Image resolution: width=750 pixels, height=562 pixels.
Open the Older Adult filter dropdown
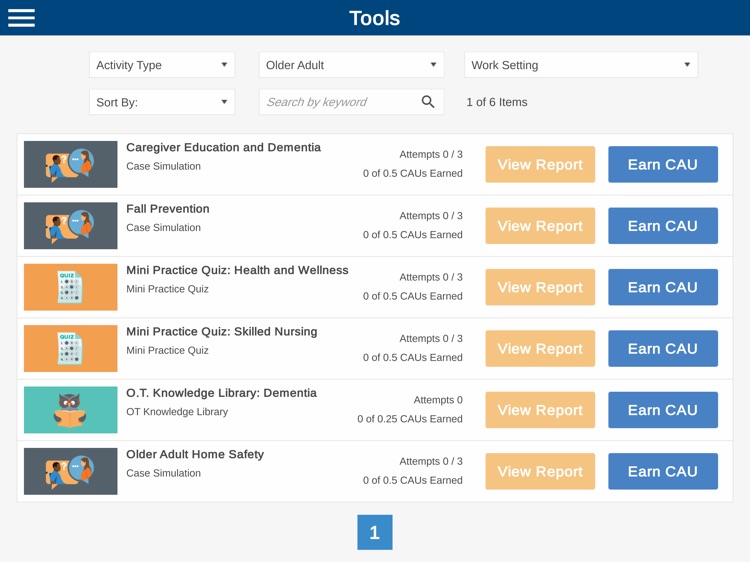[351, 65]
